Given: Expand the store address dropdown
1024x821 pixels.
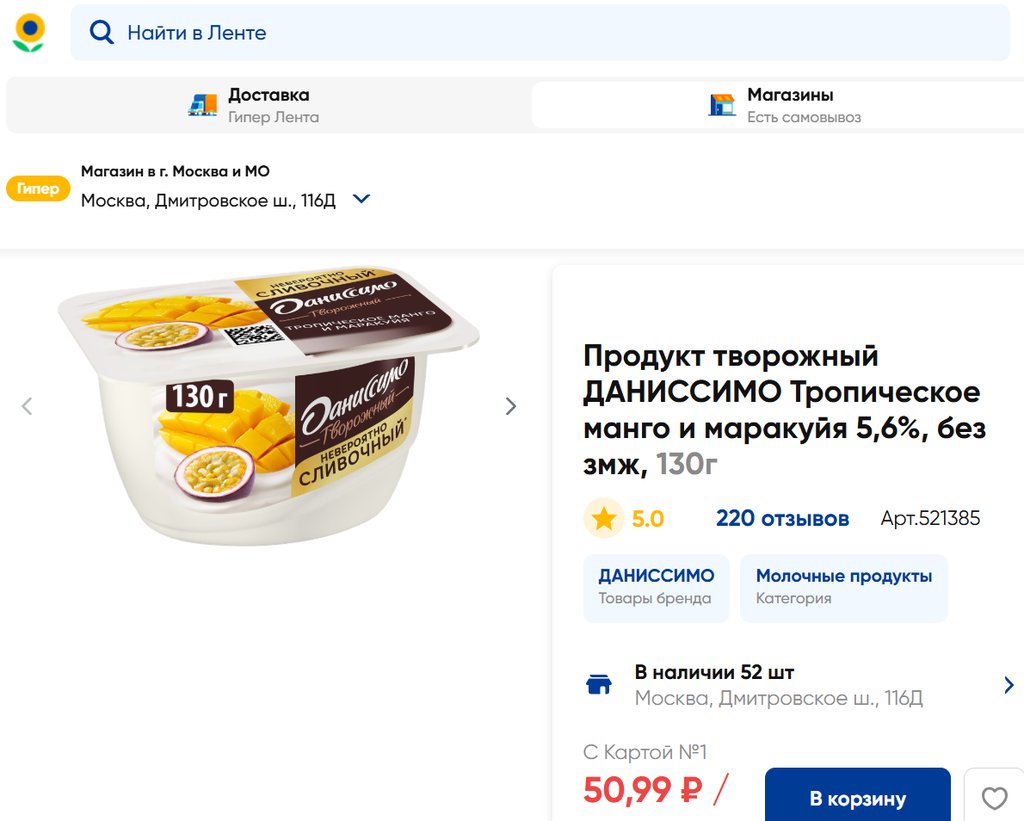Looking at the screenshot, I should pyautogui.click(x=362, y=199).
